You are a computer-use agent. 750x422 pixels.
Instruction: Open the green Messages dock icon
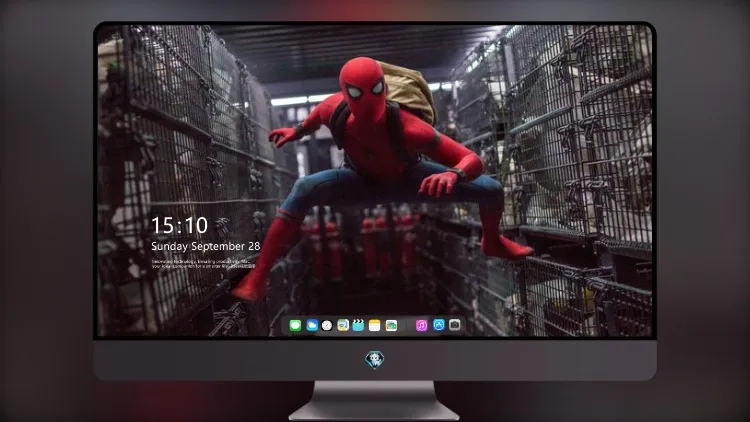tap(295, 326)
